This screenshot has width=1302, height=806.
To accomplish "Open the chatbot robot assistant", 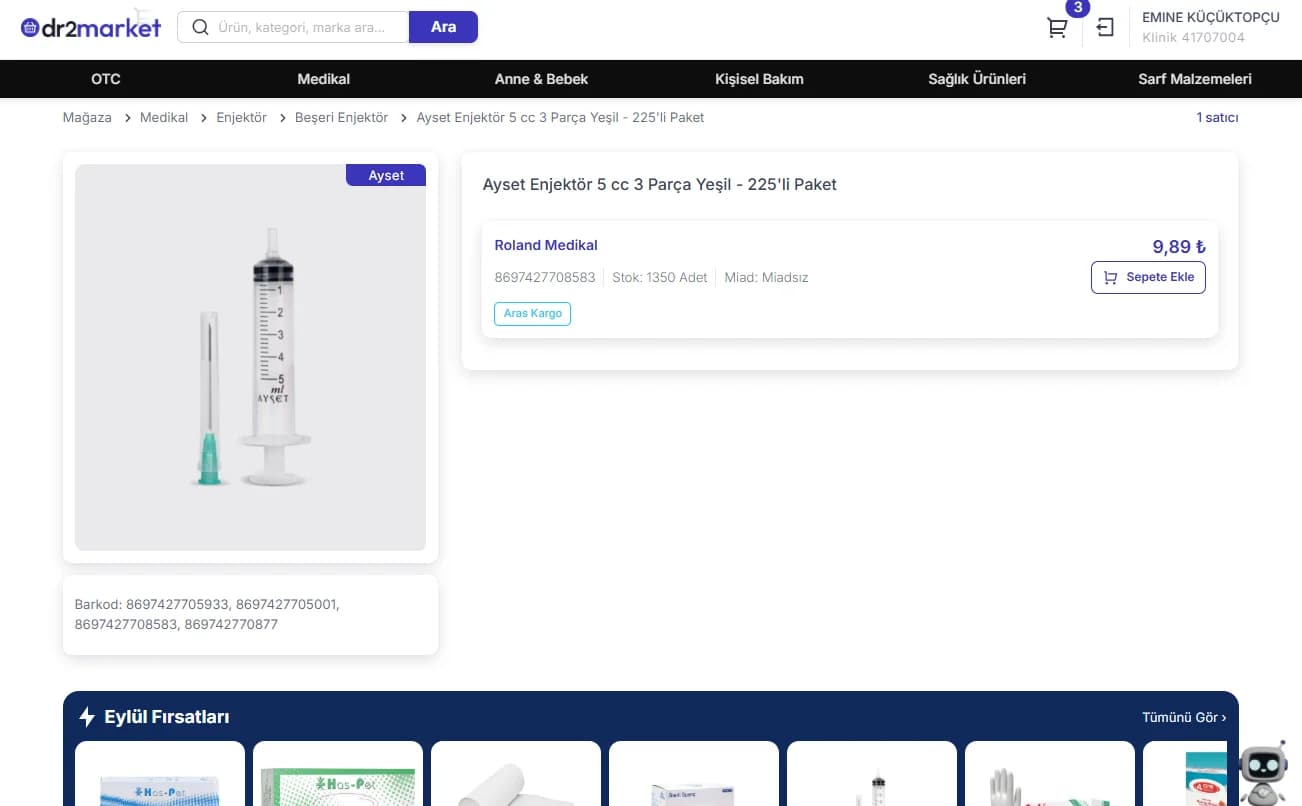I will coord(1263,772).
